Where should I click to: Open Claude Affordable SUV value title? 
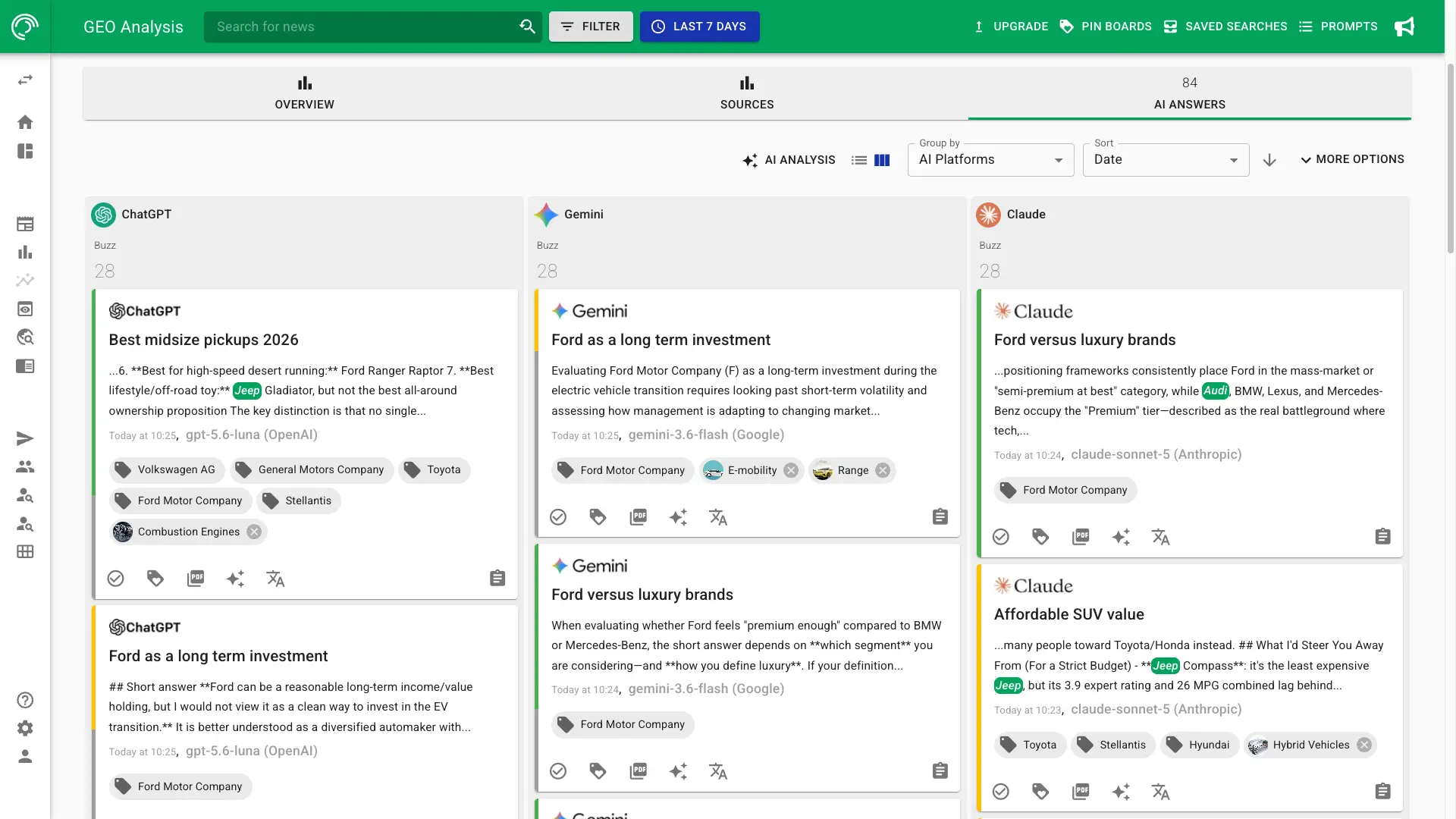click(x=1068, y=614)
